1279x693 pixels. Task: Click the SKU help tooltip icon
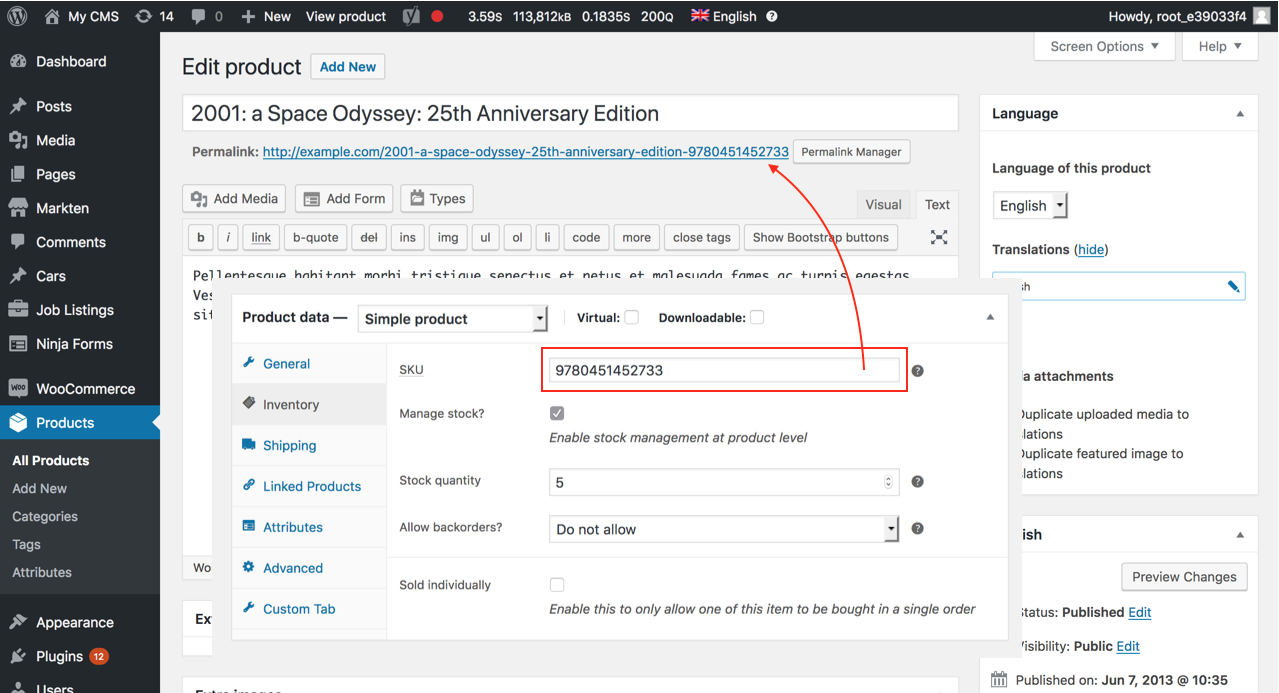click(x=917, y=370)
